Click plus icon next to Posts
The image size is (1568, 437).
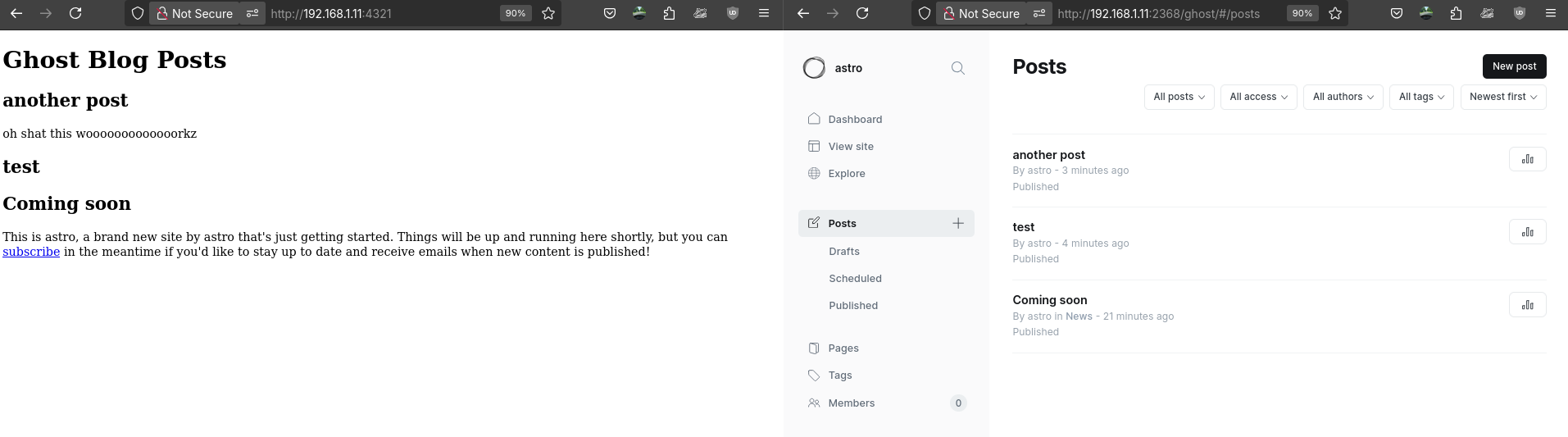pyautogui.click(x=957, y=223)
